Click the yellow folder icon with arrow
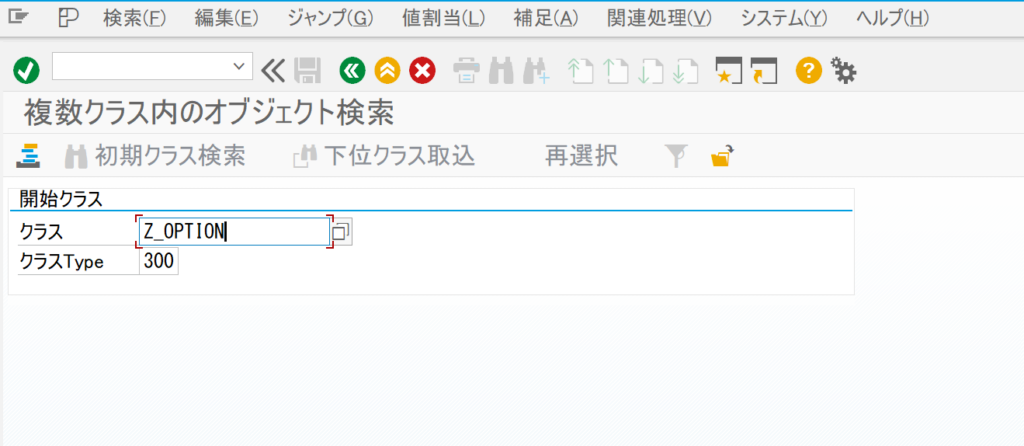This screenshot has height=446, width=1024. click(x=722, y=156)
